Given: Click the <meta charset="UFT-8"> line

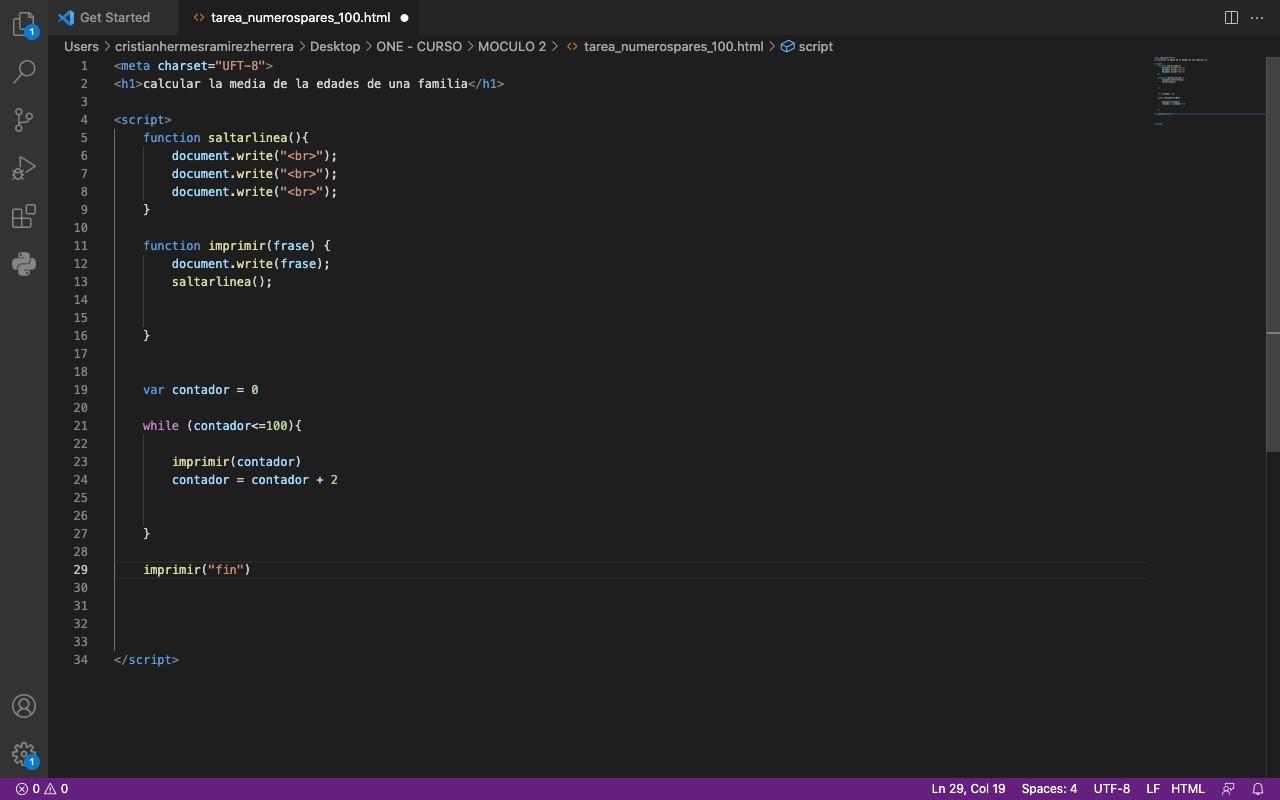Looking at the screenshot, I should coord(193,66).
